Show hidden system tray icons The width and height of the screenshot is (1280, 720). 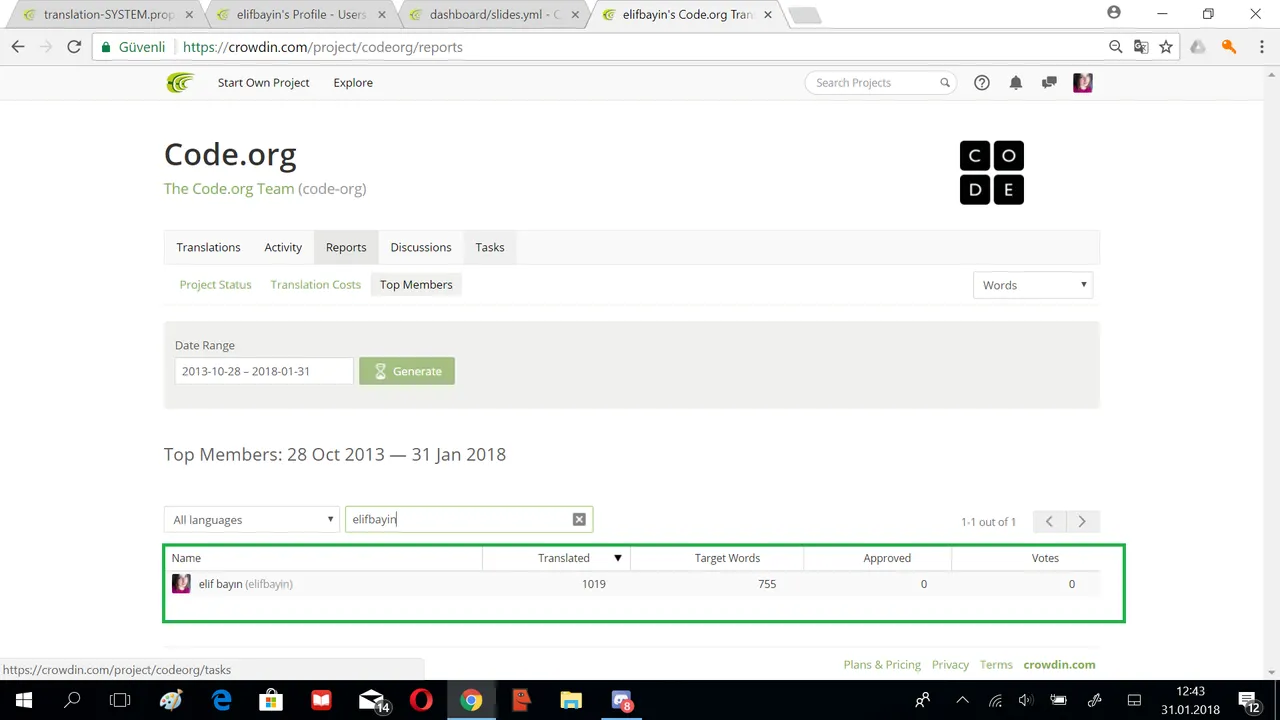pyautogui.click(x=962, y=700)
